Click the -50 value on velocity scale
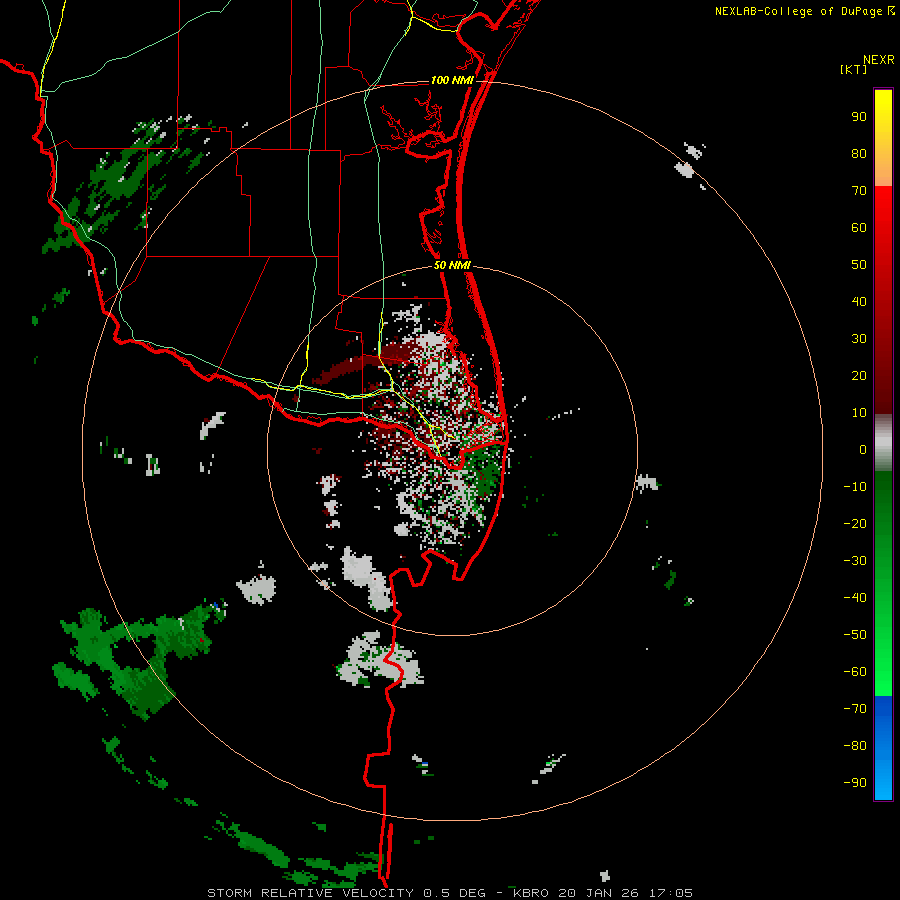Image resolution: width=900 pixels, height=900 pixels. point(855,635)
